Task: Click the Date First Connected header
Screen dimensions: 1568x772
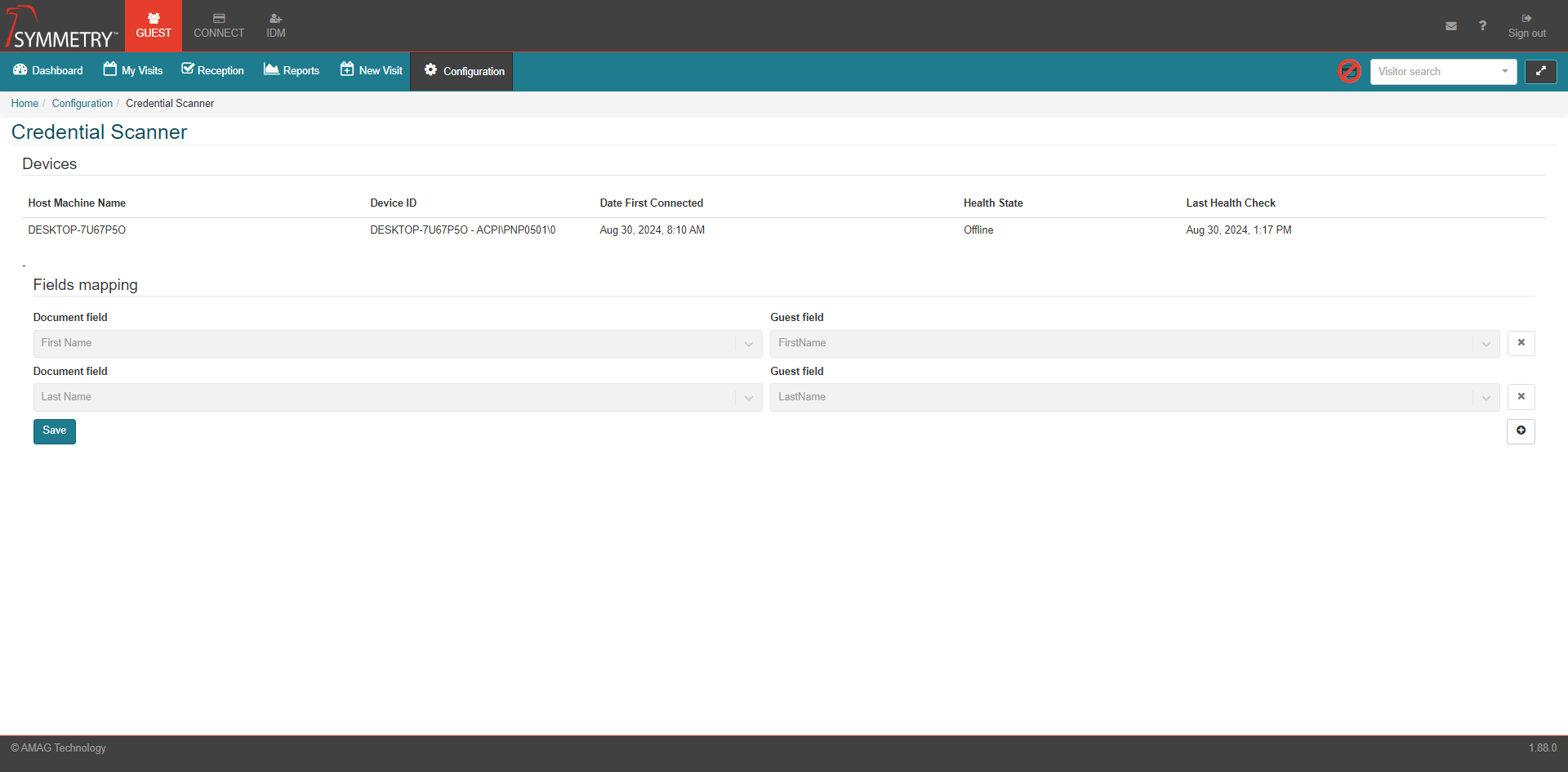Action: [x=652, y=203]
